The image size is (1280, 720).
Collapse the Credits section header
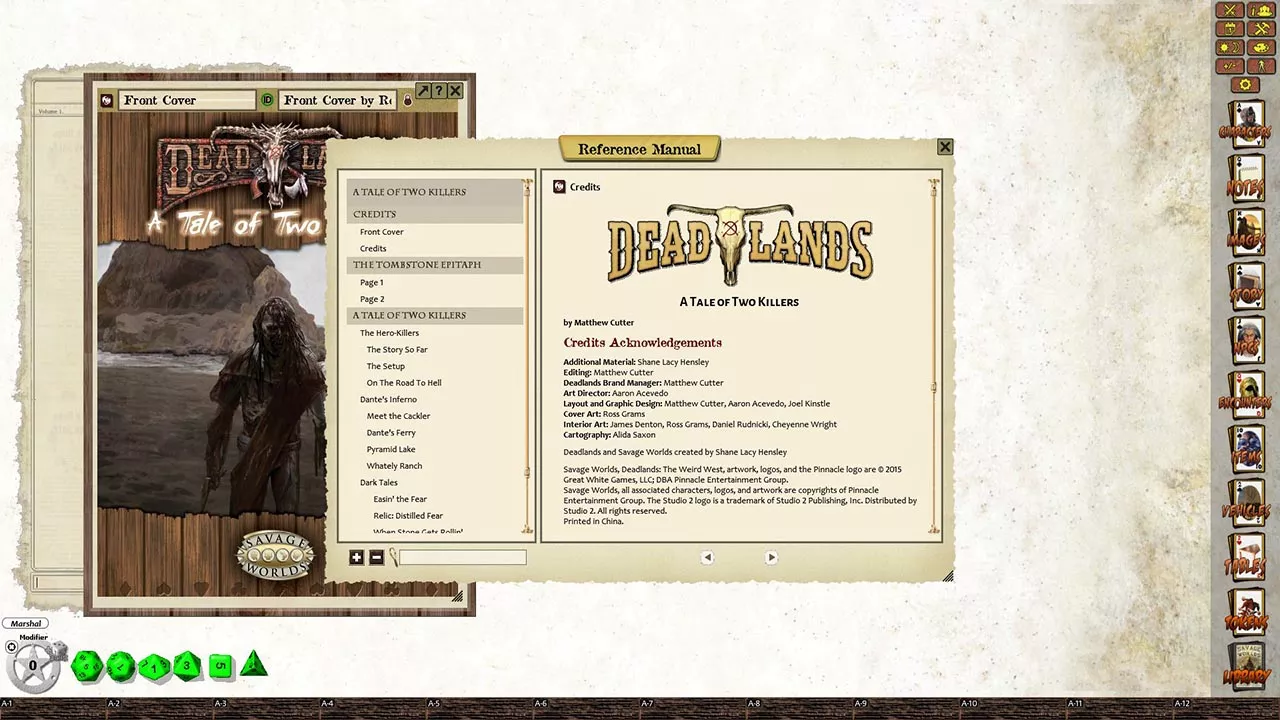[x=434, y=214]
